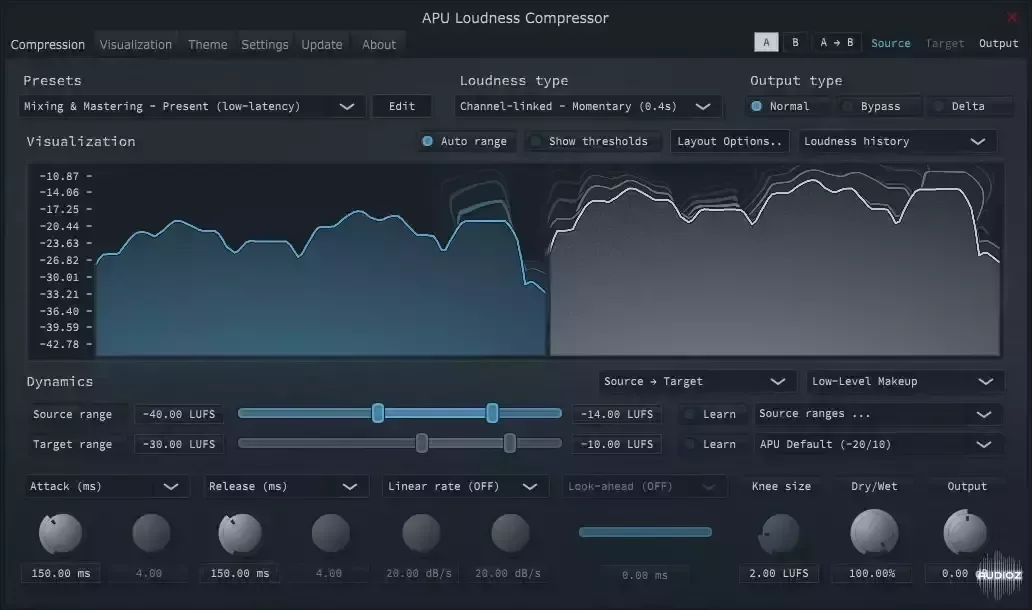This screenshot has width=1032, height=610.
Task: Click the Attack 150.00 ms knob
Action: tap(61, 534)
